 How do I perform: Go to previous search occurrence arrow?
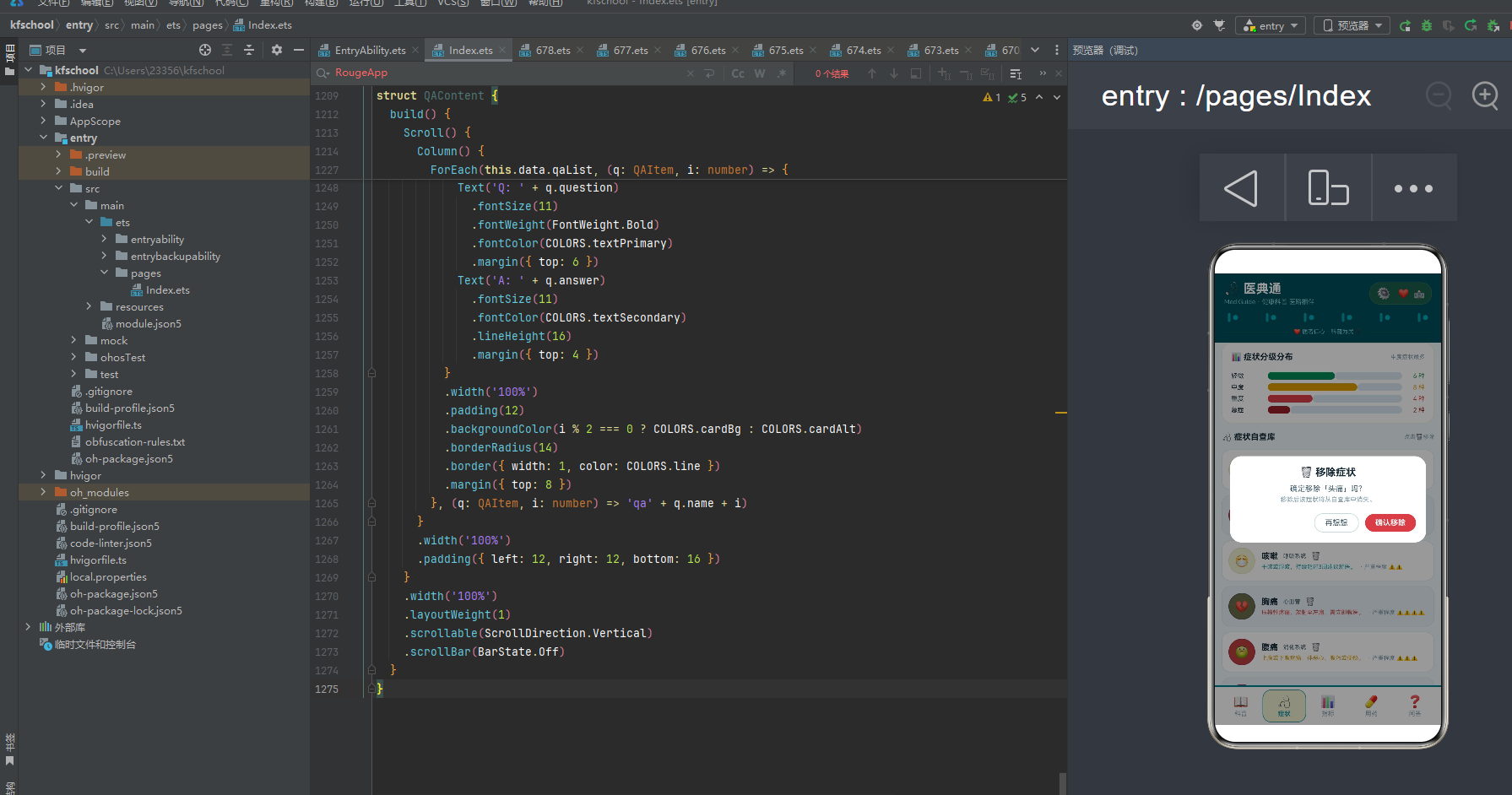[872, 73]
